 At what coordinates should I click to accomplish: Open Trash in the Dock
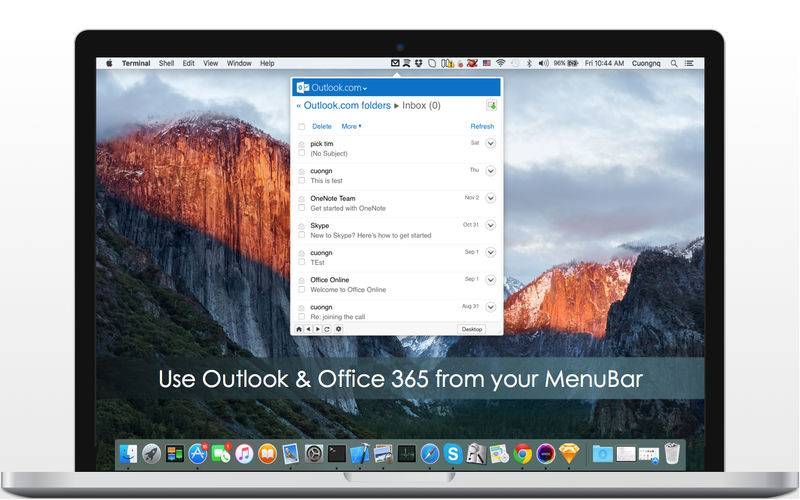pyautogui.click(x=672, y=454)
